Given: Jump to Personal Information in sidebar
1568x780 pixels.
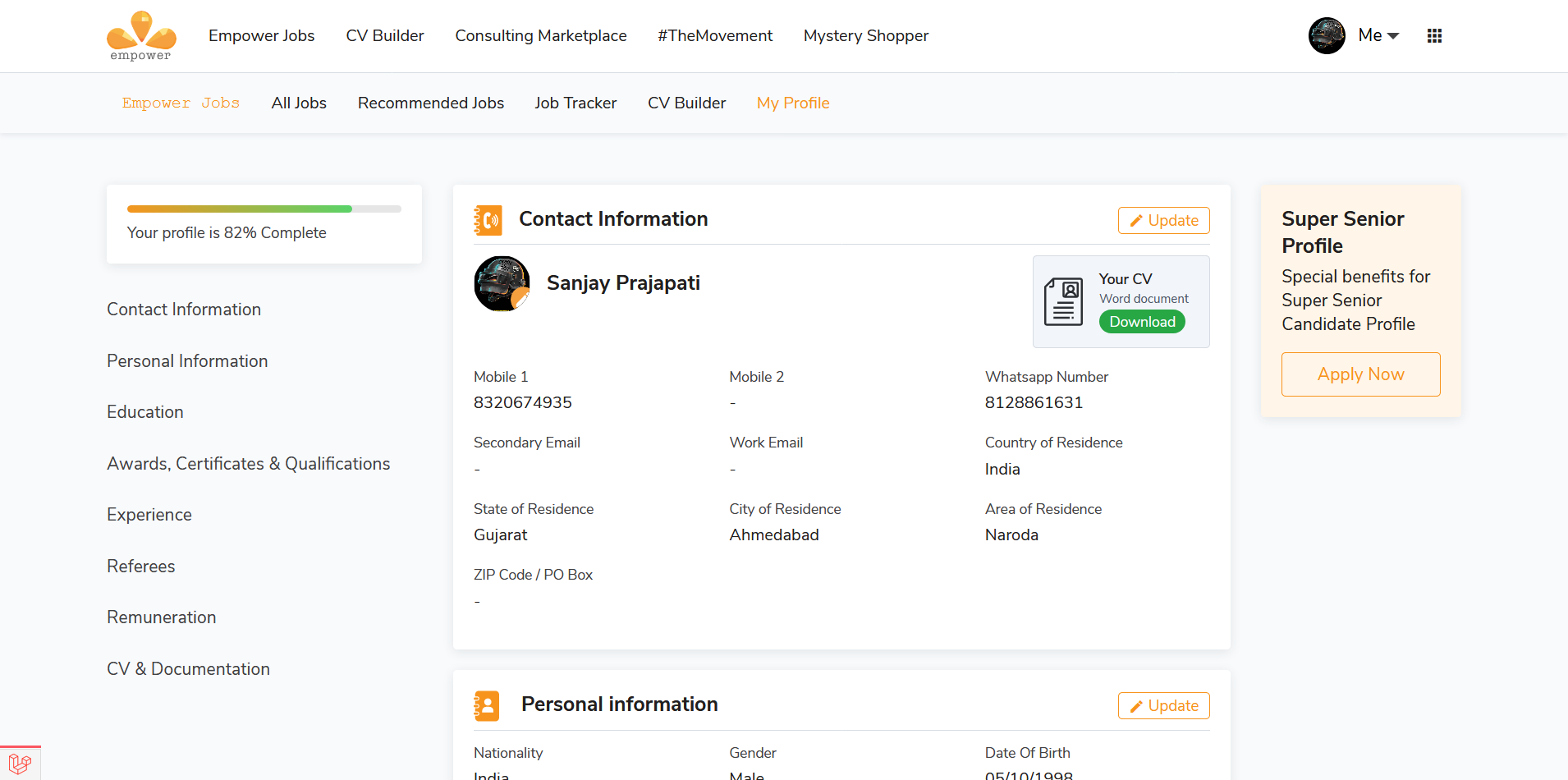Looking at the screenshot, I should (x=187, y=361).
